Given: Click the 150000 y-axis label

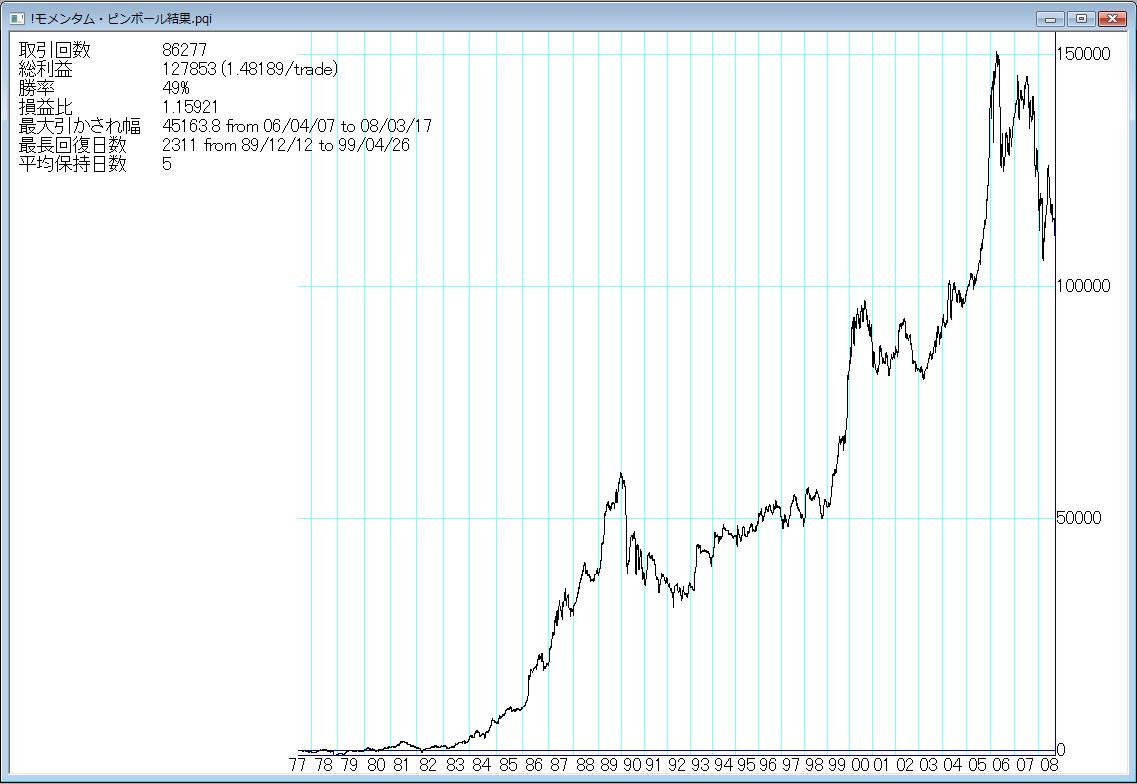Looking at the screenshot, I should 1083,54.
